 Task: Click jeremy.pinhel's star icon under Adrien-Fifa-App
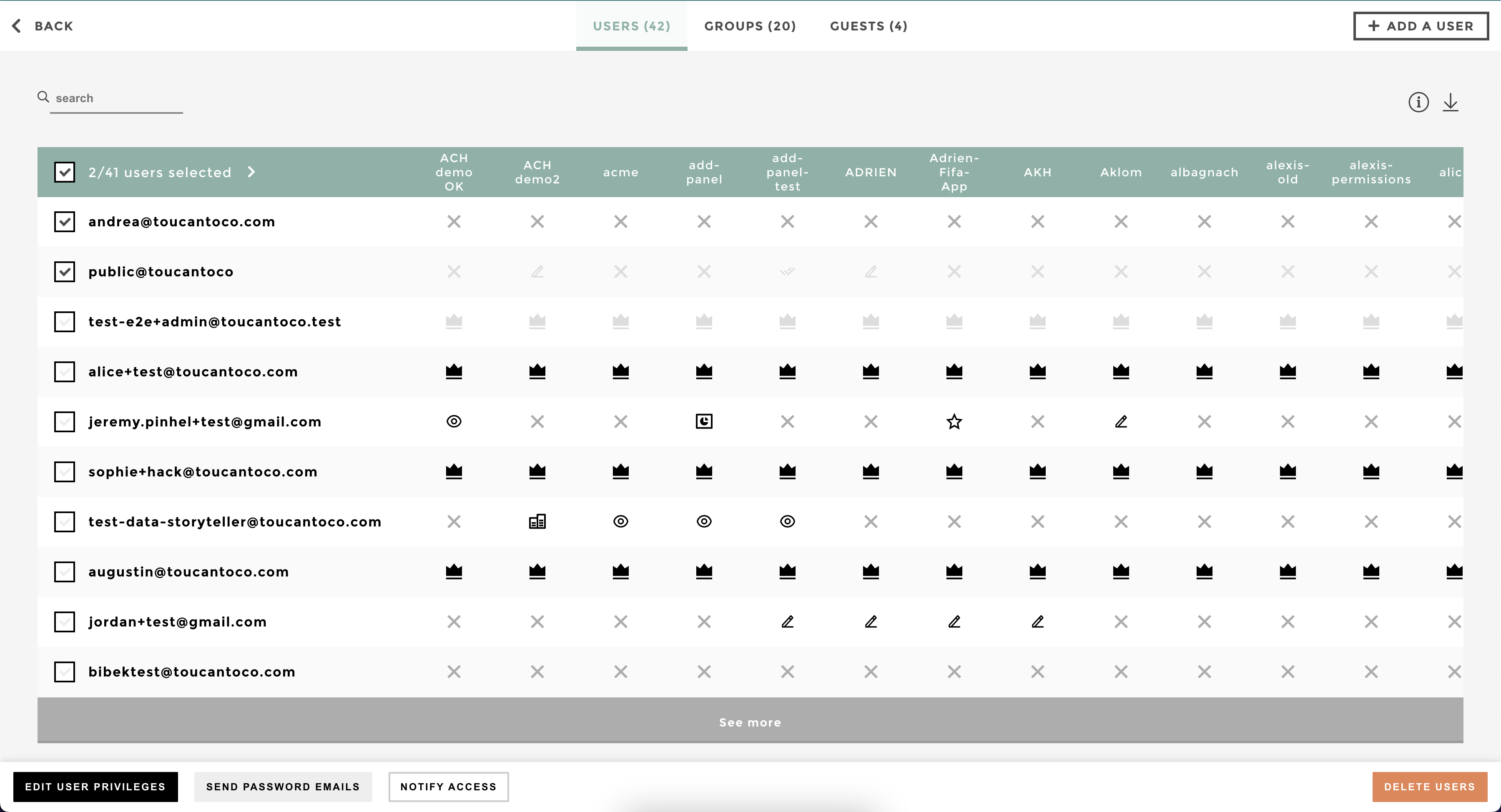[x=954, y=421]
